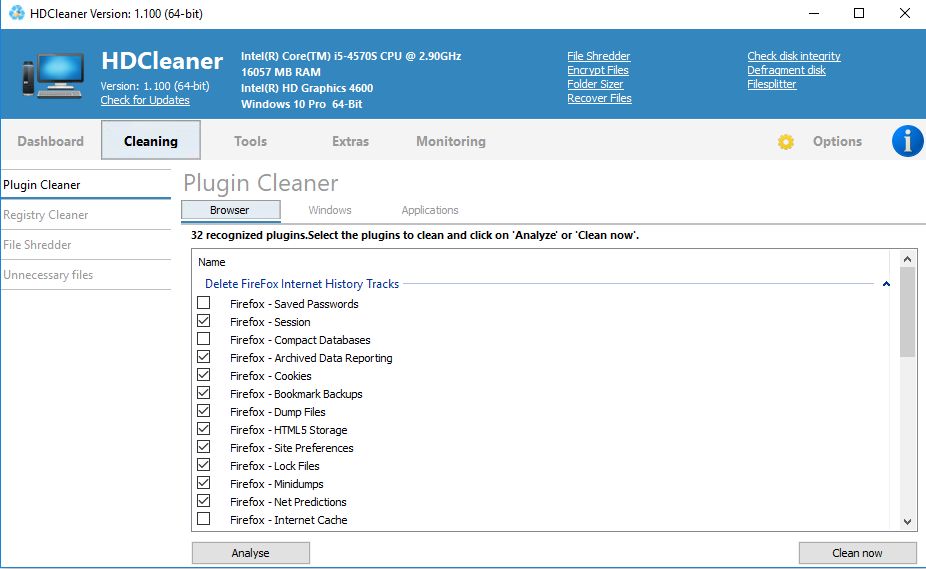The width and height of the screenshot is (926, 569).
Task: Toggle the Firefox - Cookies checkbox
Action: coord(204,375)
